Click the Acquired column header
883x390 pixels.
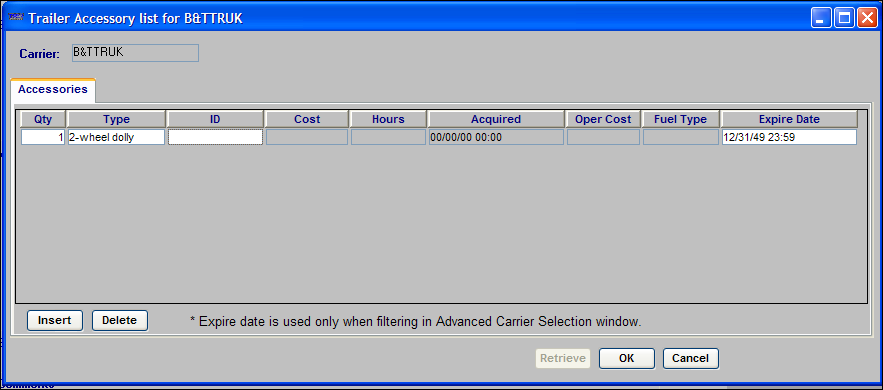point(496,119)
